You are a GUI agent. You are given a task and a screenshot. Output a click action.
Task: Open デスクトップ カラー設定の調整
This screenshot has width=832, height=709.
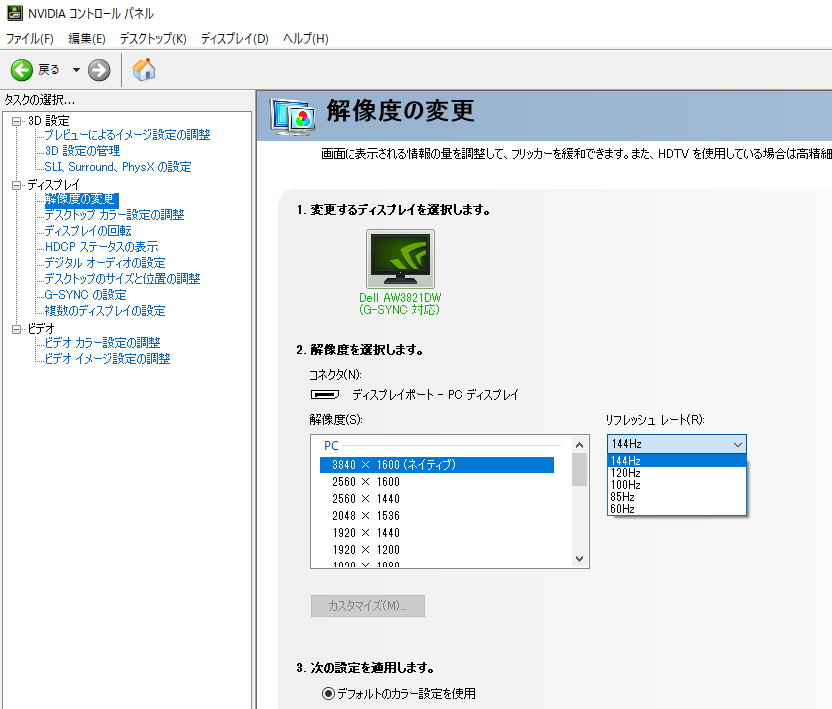114,215
